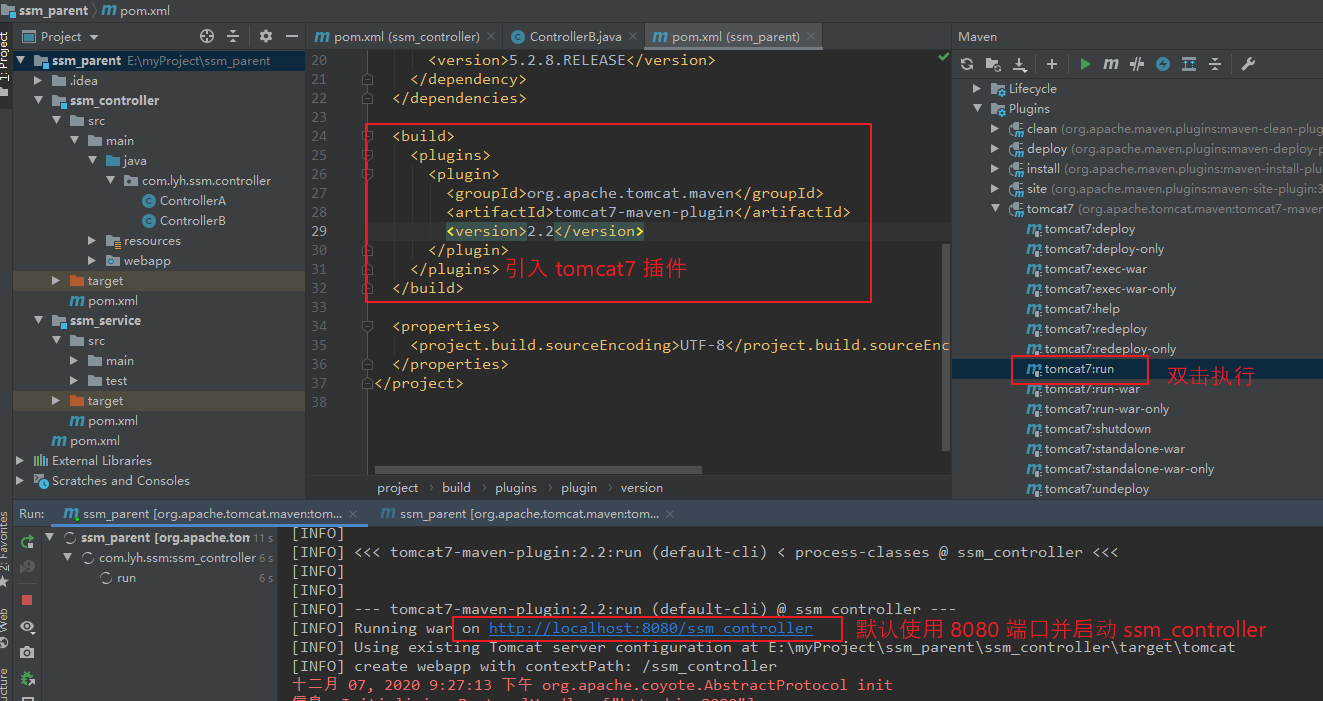The image size is (1323, 701).
Task: Collapse the tomcat7 plugin node
Action: pos(995,209)
